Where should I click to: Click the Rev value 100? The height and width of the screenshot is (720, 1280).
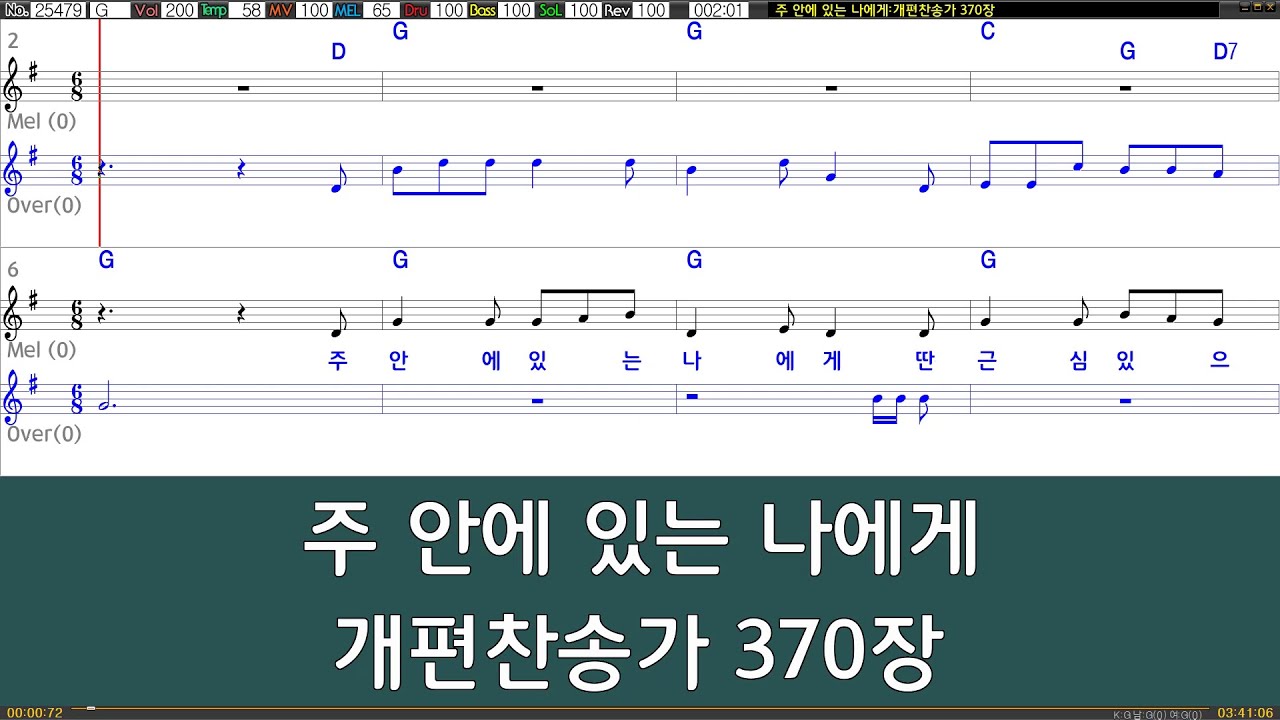point(650,10)
